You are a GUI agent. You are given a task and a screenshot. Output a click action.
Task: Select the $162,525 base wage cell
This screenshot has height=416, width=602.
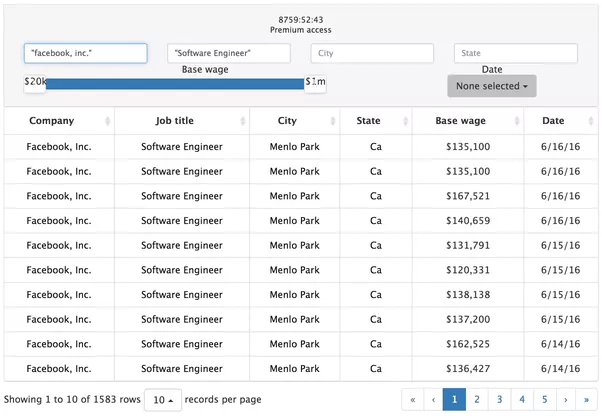[468, 344]
